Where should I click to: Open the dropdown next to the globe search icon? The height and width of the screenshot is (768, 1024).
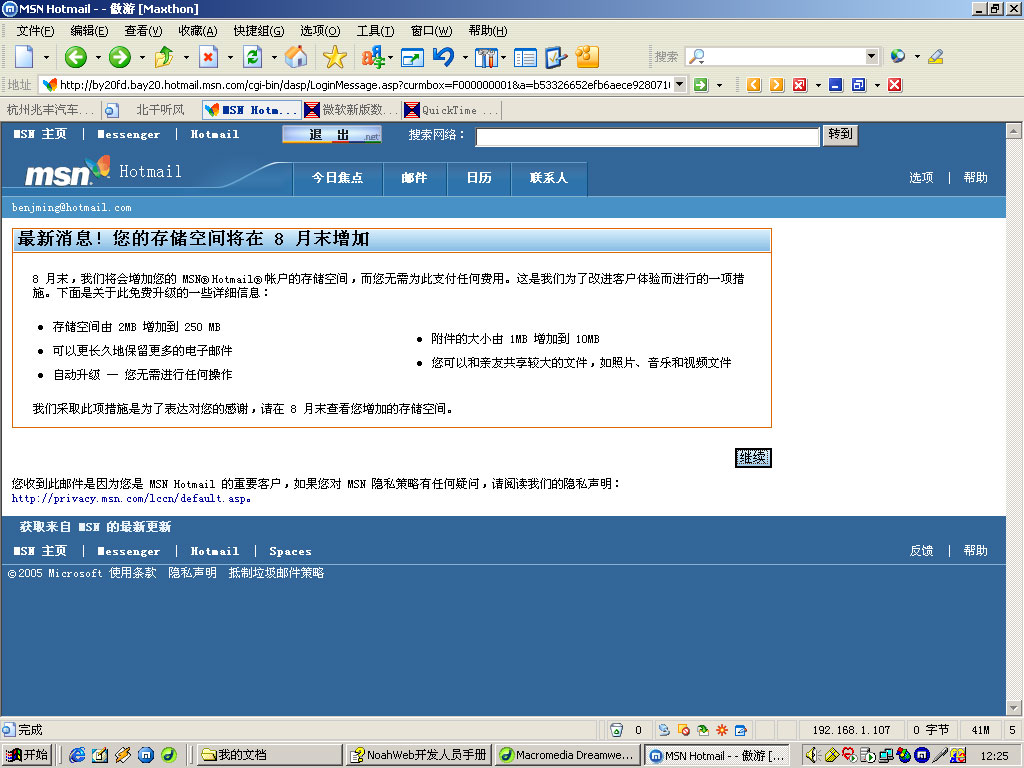(x=917, y=57)
